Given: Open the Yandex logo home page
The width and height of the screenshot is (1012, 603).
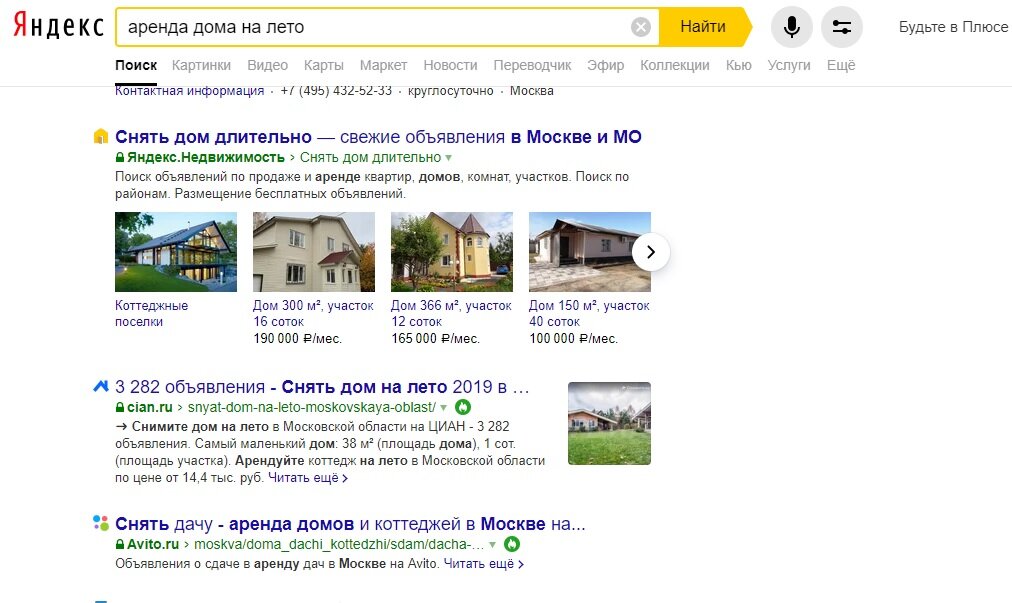Looking at the screenshot, I should (58, 26).
